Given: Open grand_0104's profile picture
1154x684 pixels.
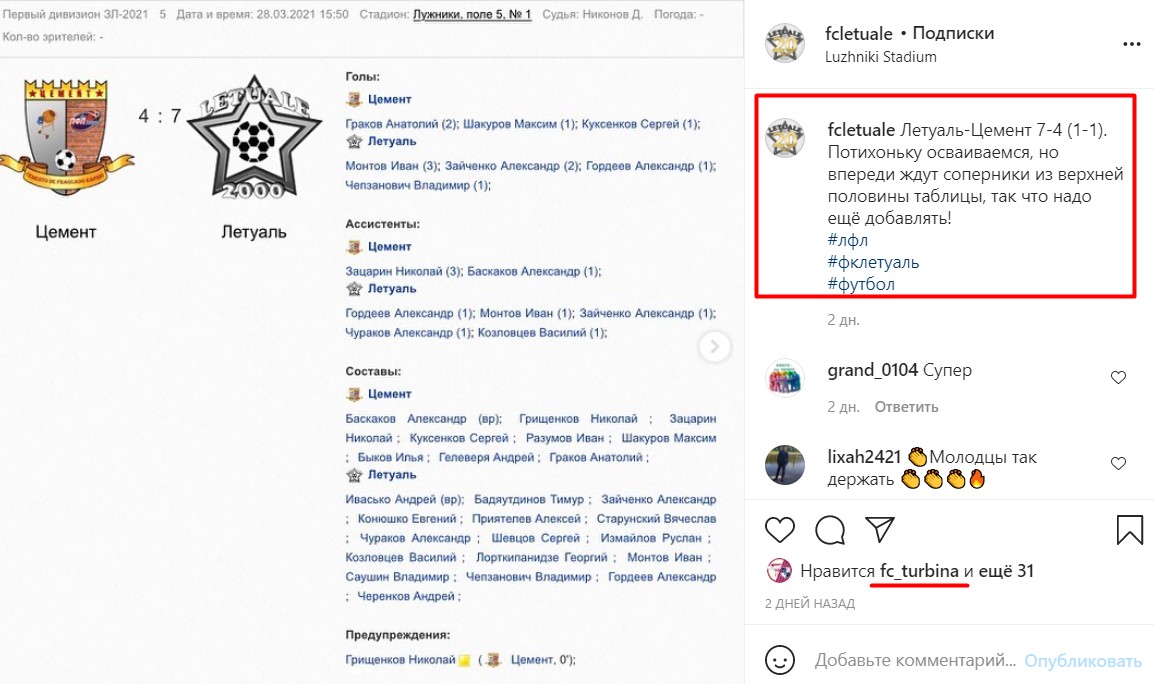Looking at the screenshot, I should point(785,378).
